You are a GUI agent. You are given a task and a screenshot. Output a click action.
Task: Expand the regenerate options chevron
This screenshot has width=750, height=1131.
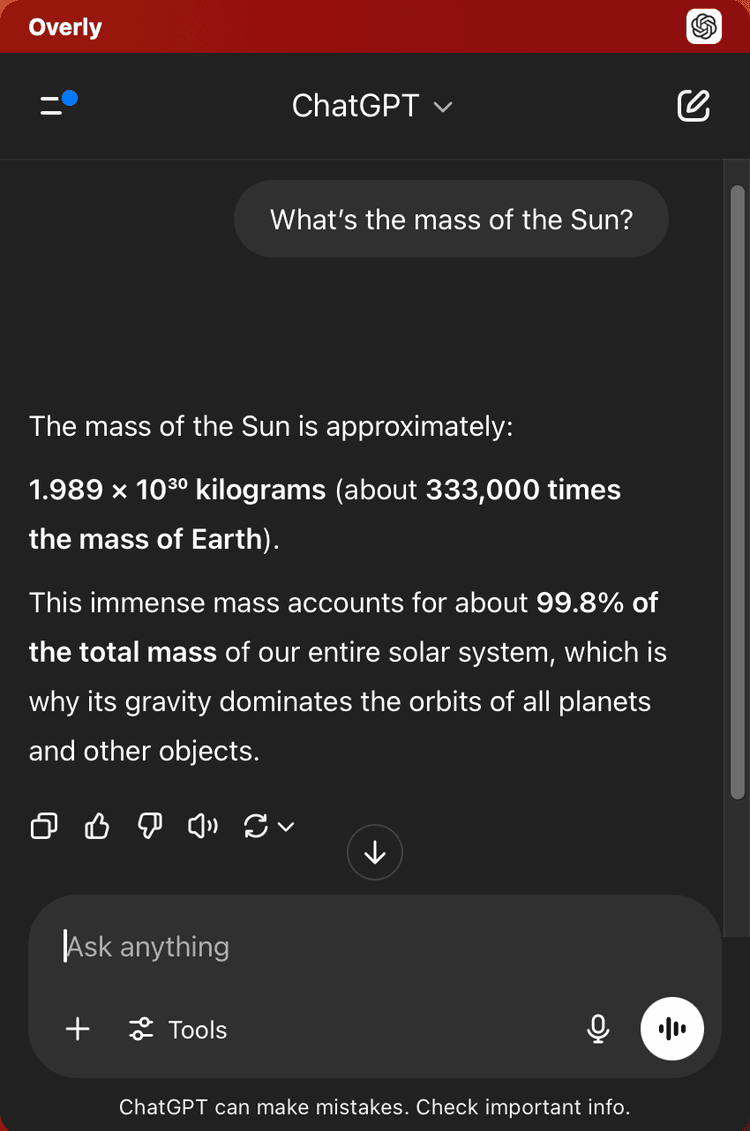[x=286, y=827]
